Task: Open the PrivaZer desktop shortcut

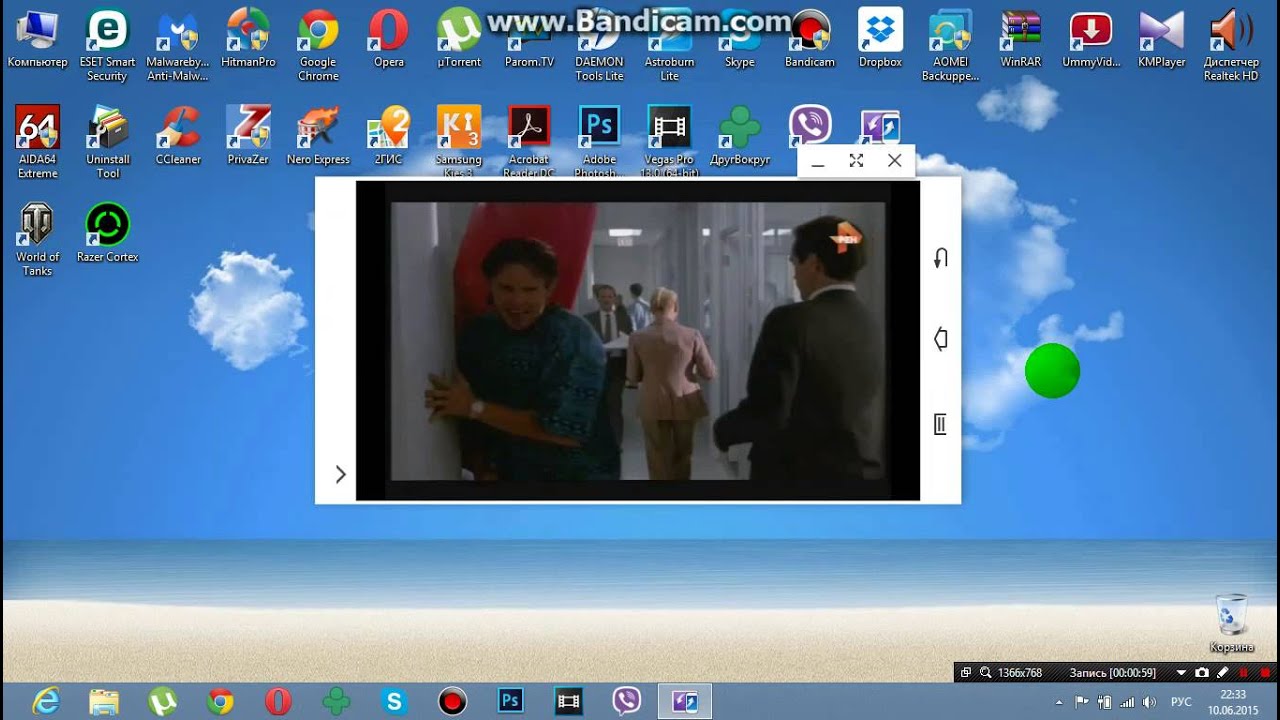Action: click(248, 136)
